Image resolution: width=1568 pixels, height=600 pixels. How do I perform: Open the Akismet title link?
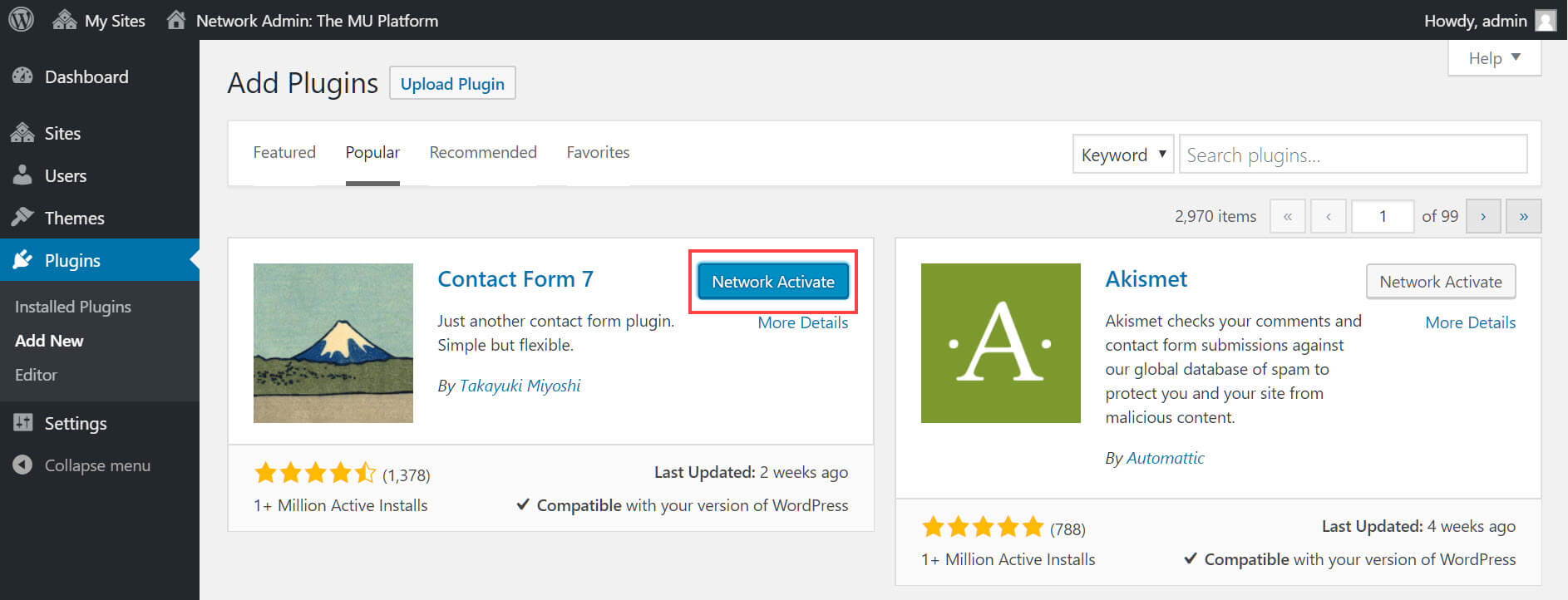coord(1146,279)
